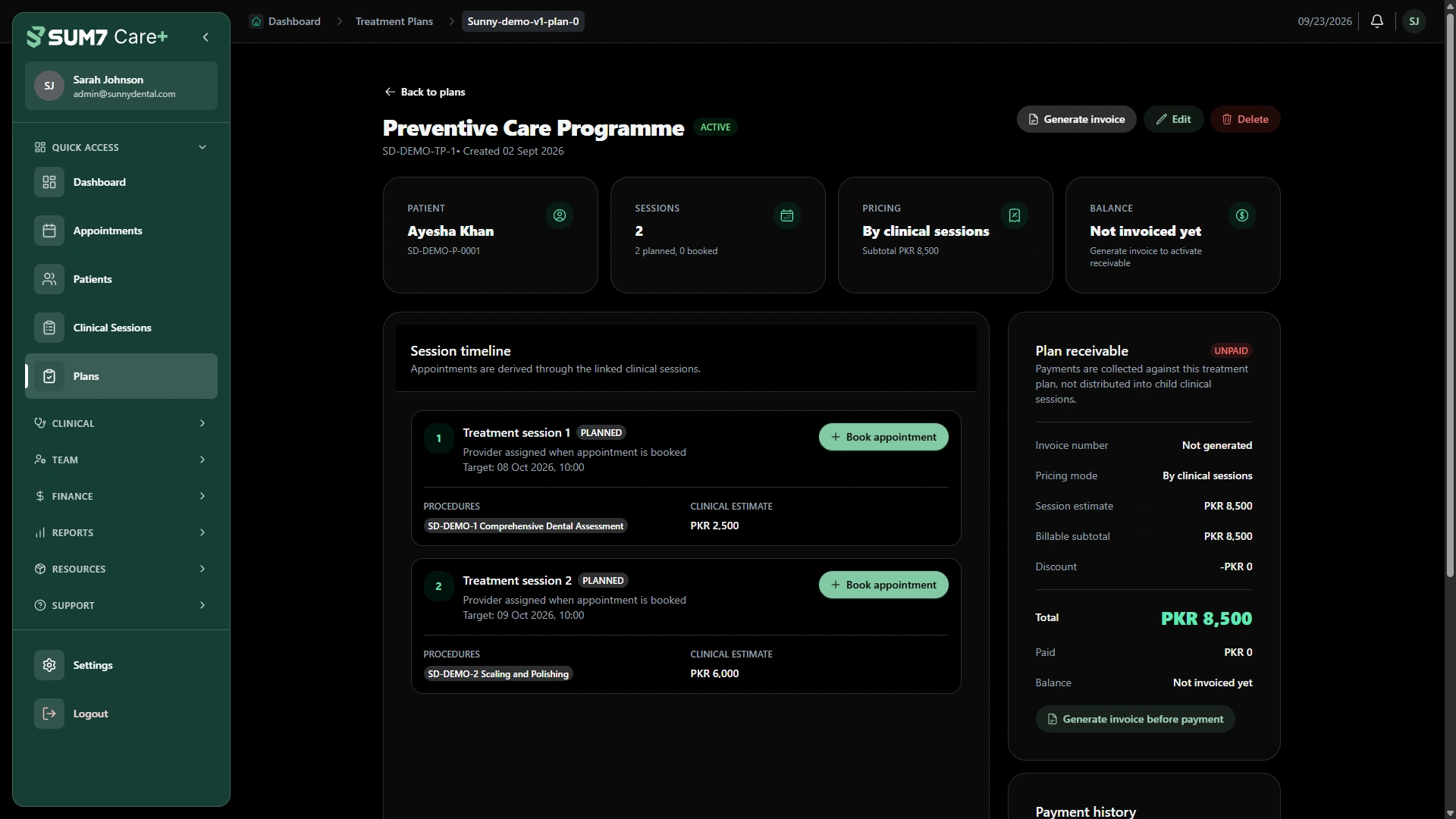Open the notifications bell icon

click(1377, 21)
